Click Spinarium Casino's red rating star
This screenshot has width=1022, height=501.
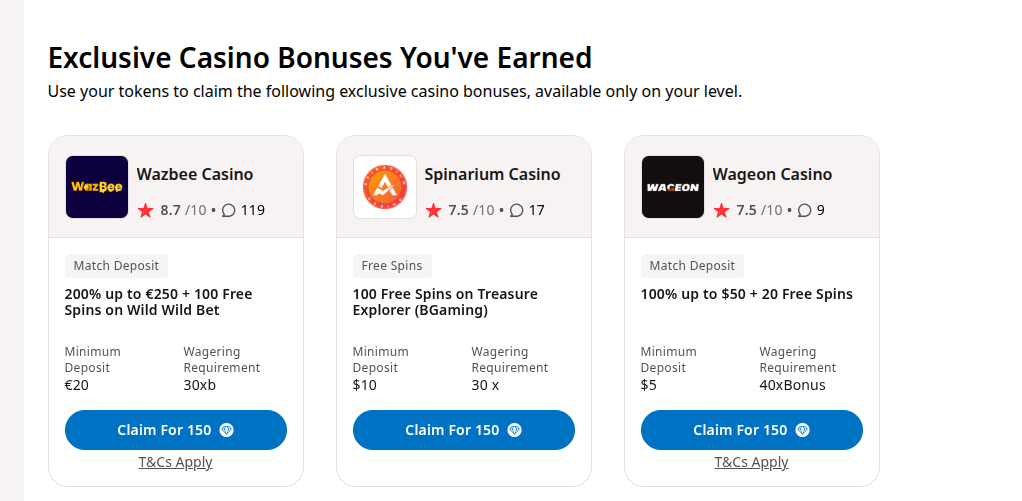pos(434,210)
